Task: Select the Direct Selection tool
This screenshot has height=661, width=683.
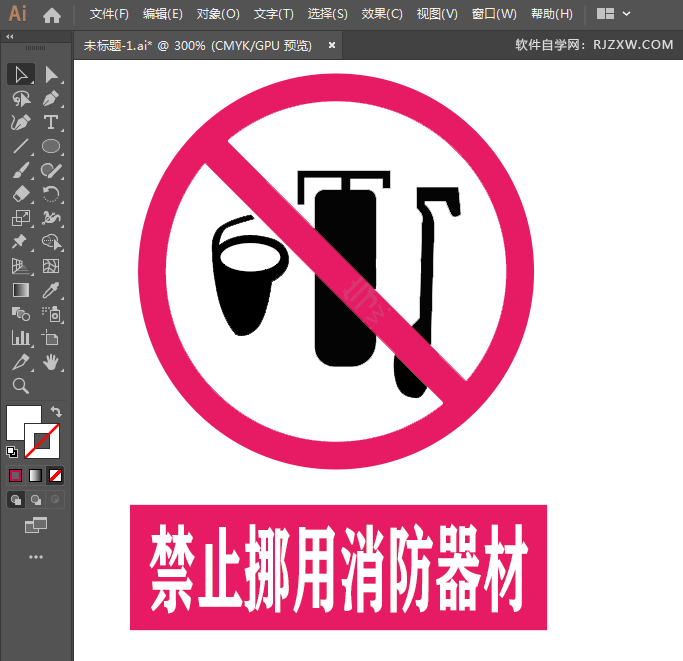Action: click(x=51, y=75)
